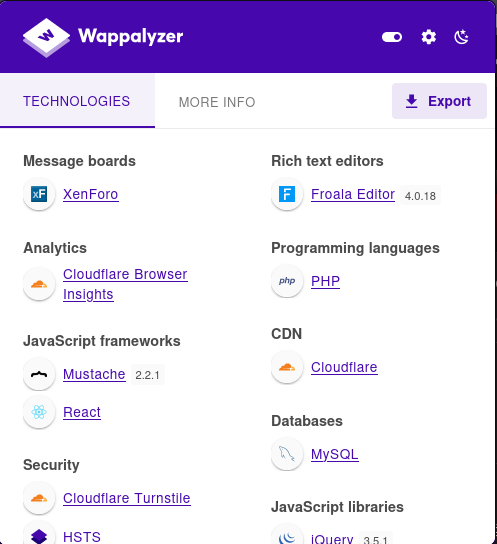Click the CDN category heading

[x=286, y=334]
